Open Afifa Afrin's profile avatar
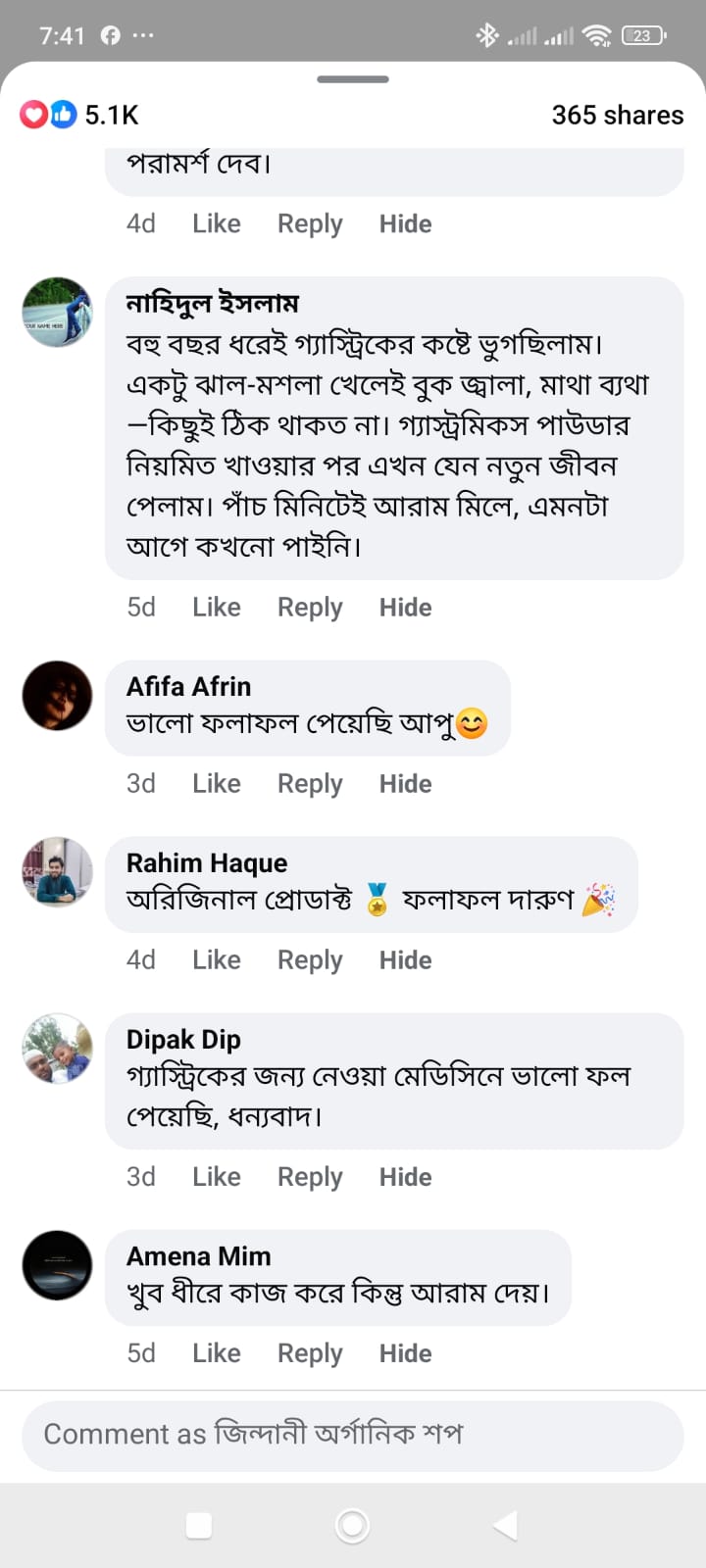The width and height of the screenshot is (706, 1568). tap(58, 696)
